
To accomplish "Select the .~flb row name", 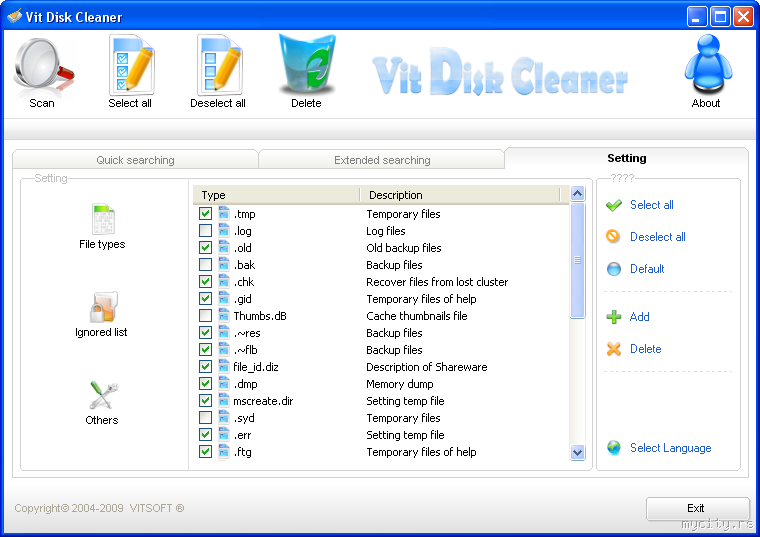I will tap(245, 350).
